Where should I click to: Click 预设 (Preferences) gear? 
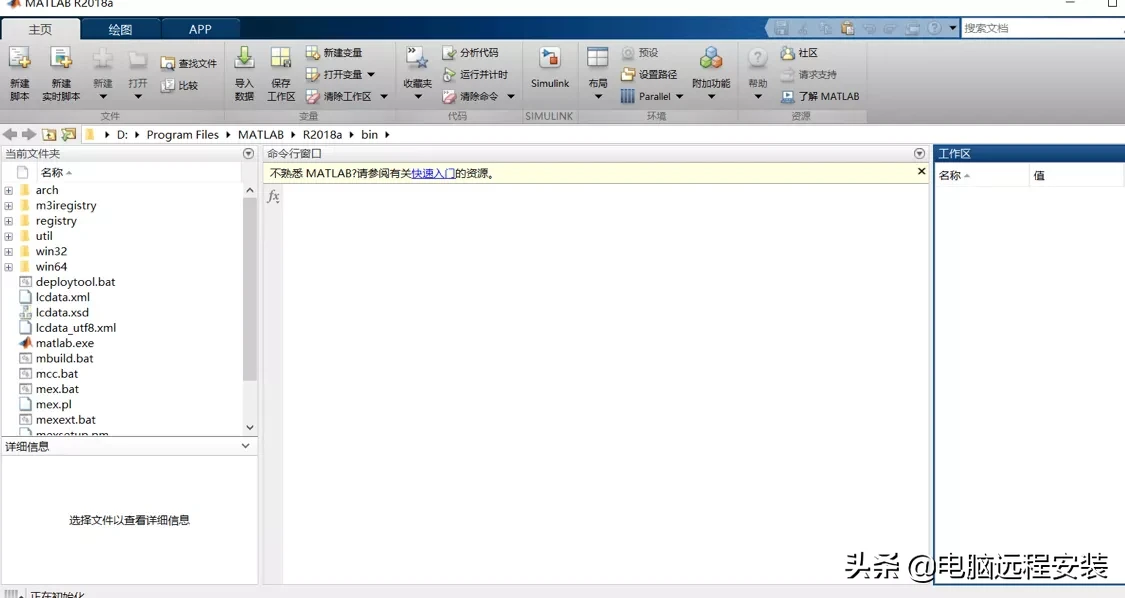click(640, 52)
